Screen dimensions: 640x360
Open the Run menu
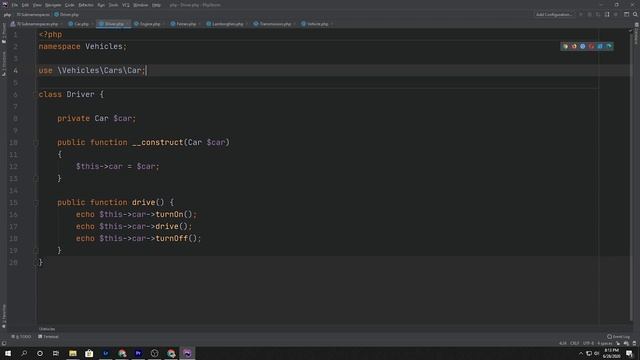pyautogui.click(x=101, y=5)
